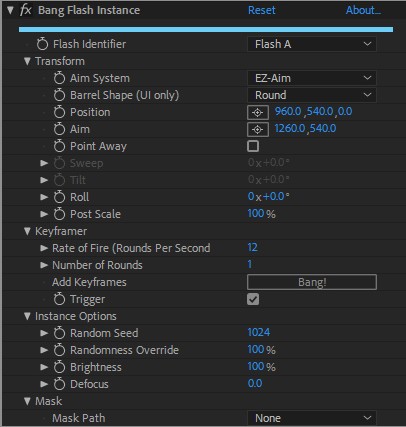406x427 pixels.
Task: Click the Reset link
Action: tap(262, 10)
